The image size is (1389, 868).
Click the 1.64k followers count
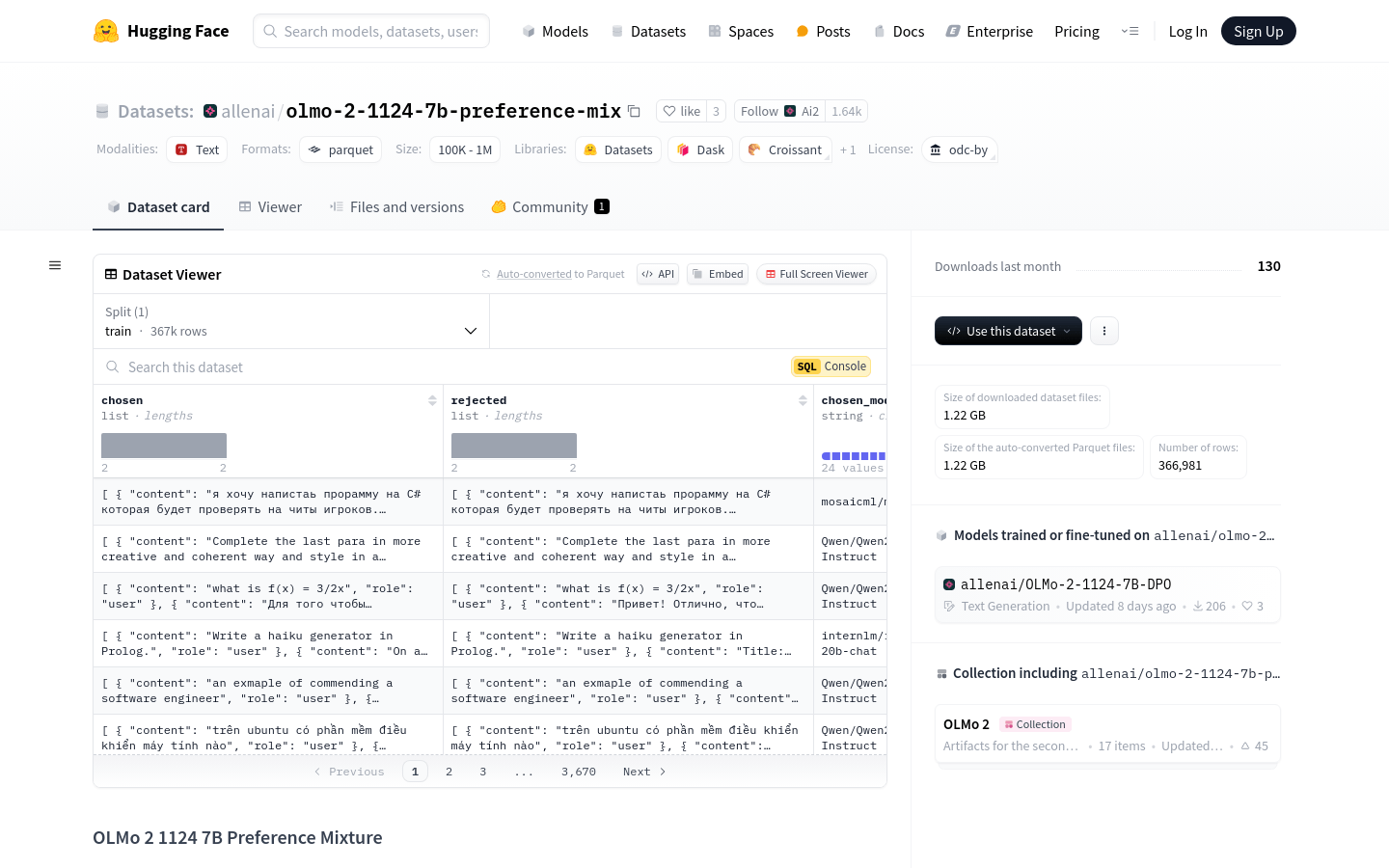(x=847, y=111)
